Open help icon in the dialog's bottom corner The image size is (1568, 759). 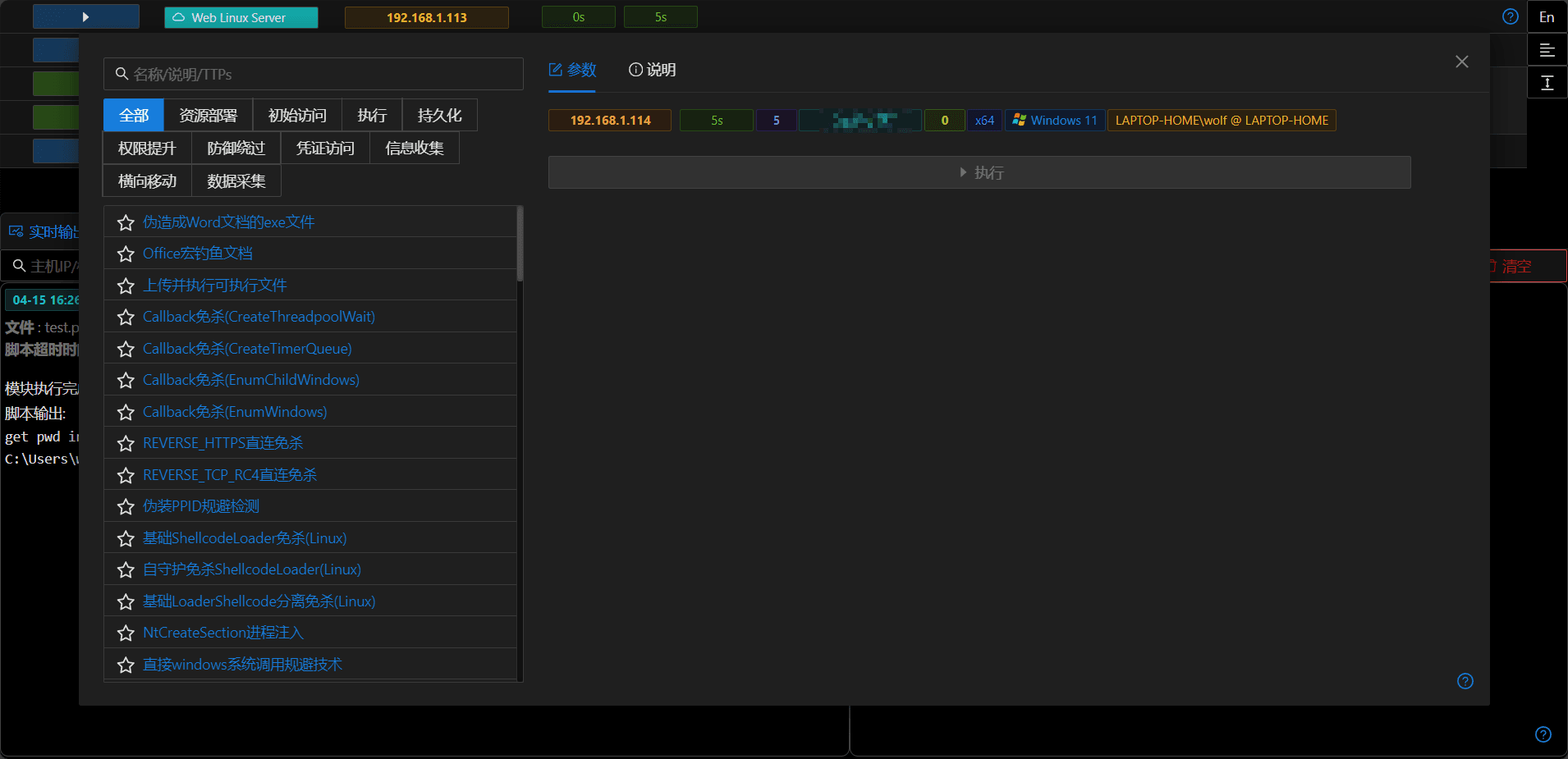pos(1465,681)
